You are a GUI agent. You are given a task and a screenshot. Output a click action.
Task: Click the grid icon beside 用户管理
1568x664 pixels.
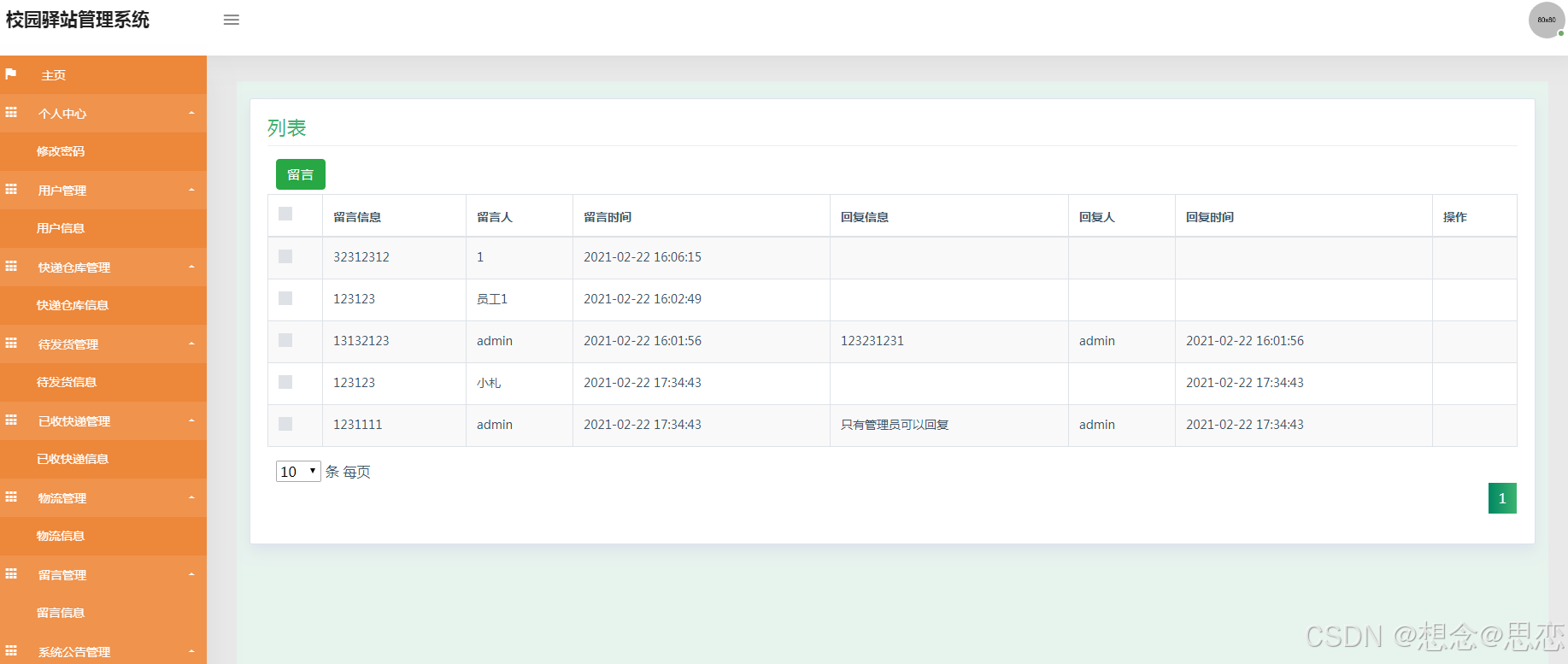[11, 190]
